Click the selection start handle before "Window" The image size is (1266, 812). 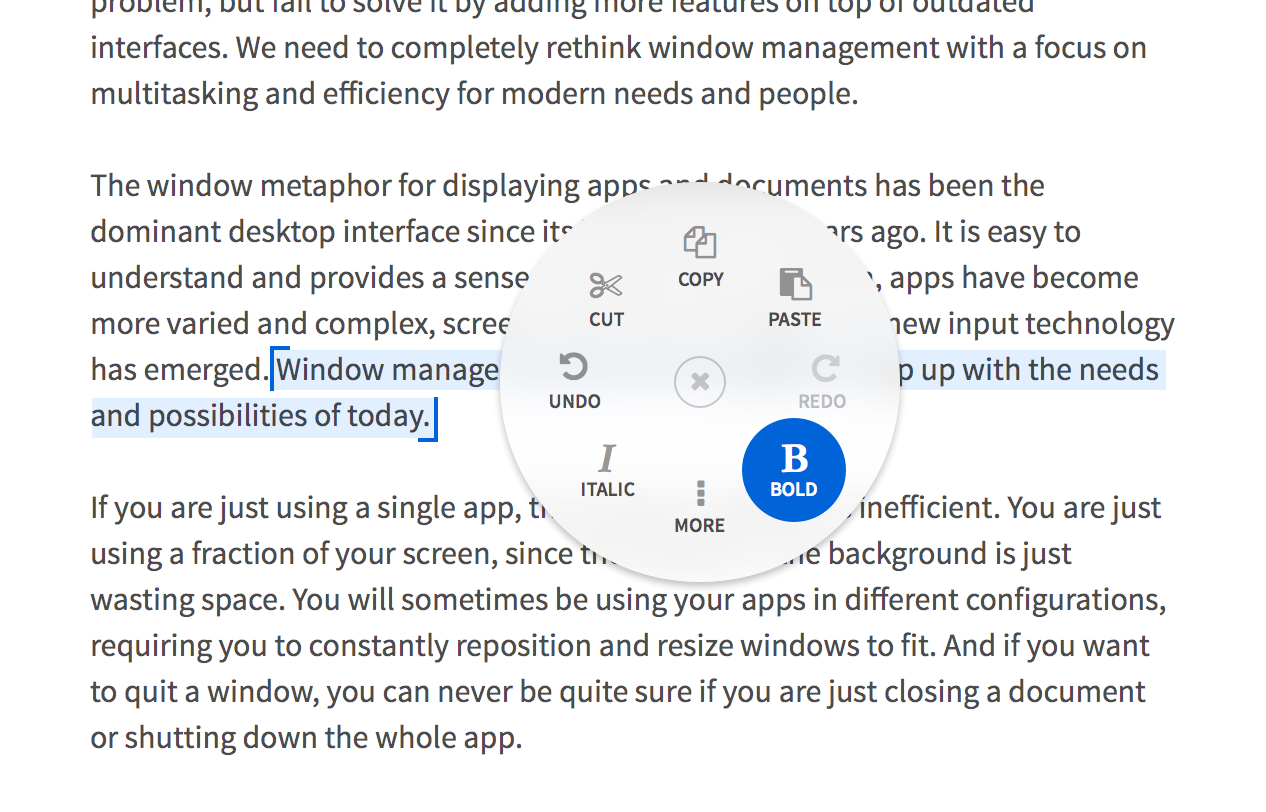click(x=273, y=369)
